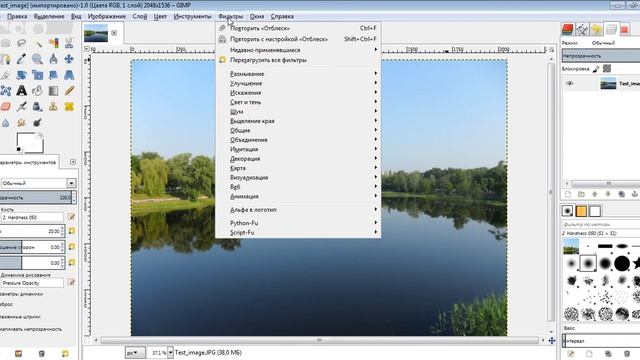Click the foreground/background color swatch
The image size is (640, 360).
[29, 143]
